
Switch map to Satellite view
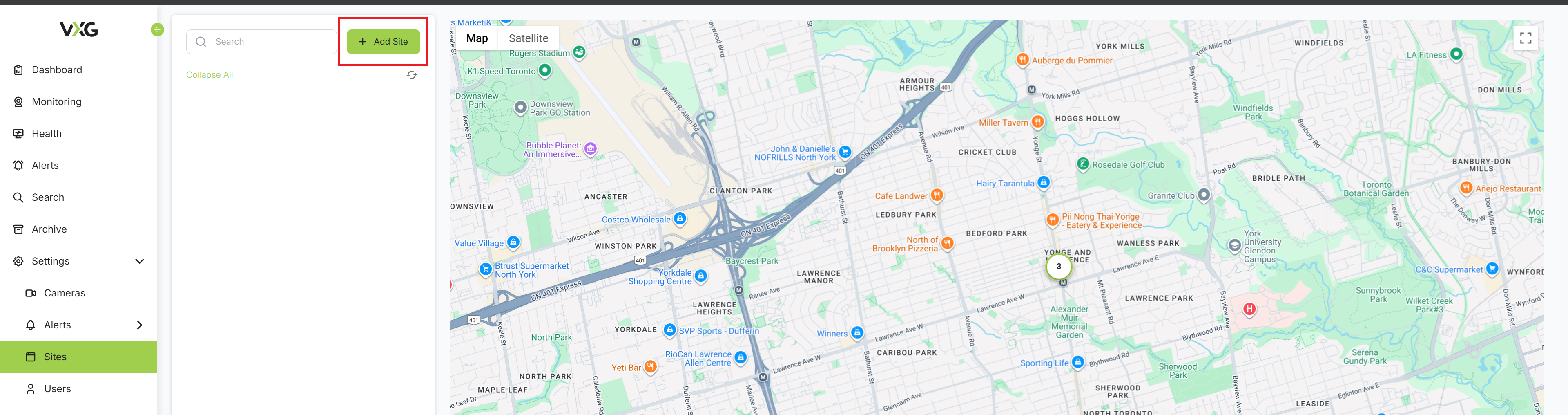(x=529, y=38)
